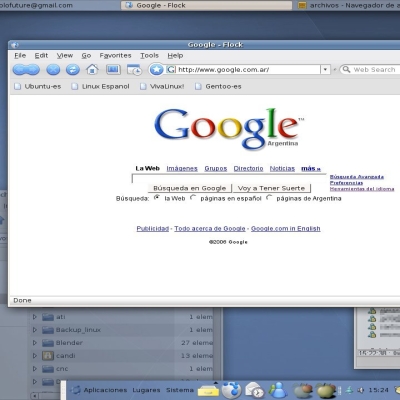This screenshot has height=400, width=400.
Task: Switch to 'Google - Flock' taskbar button
Action: tap(206, 5)
